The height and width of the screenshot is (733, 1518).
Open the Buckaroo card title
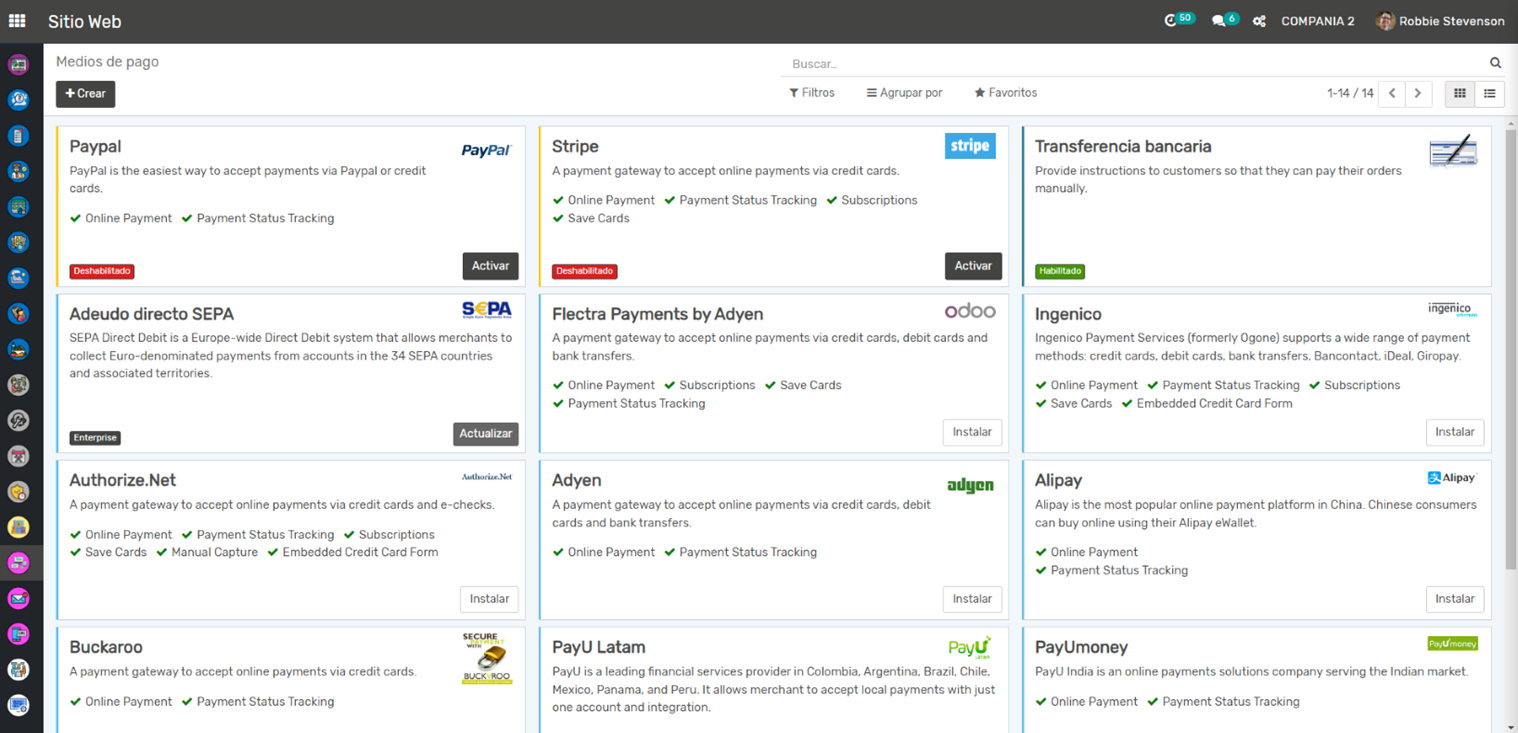106,647
